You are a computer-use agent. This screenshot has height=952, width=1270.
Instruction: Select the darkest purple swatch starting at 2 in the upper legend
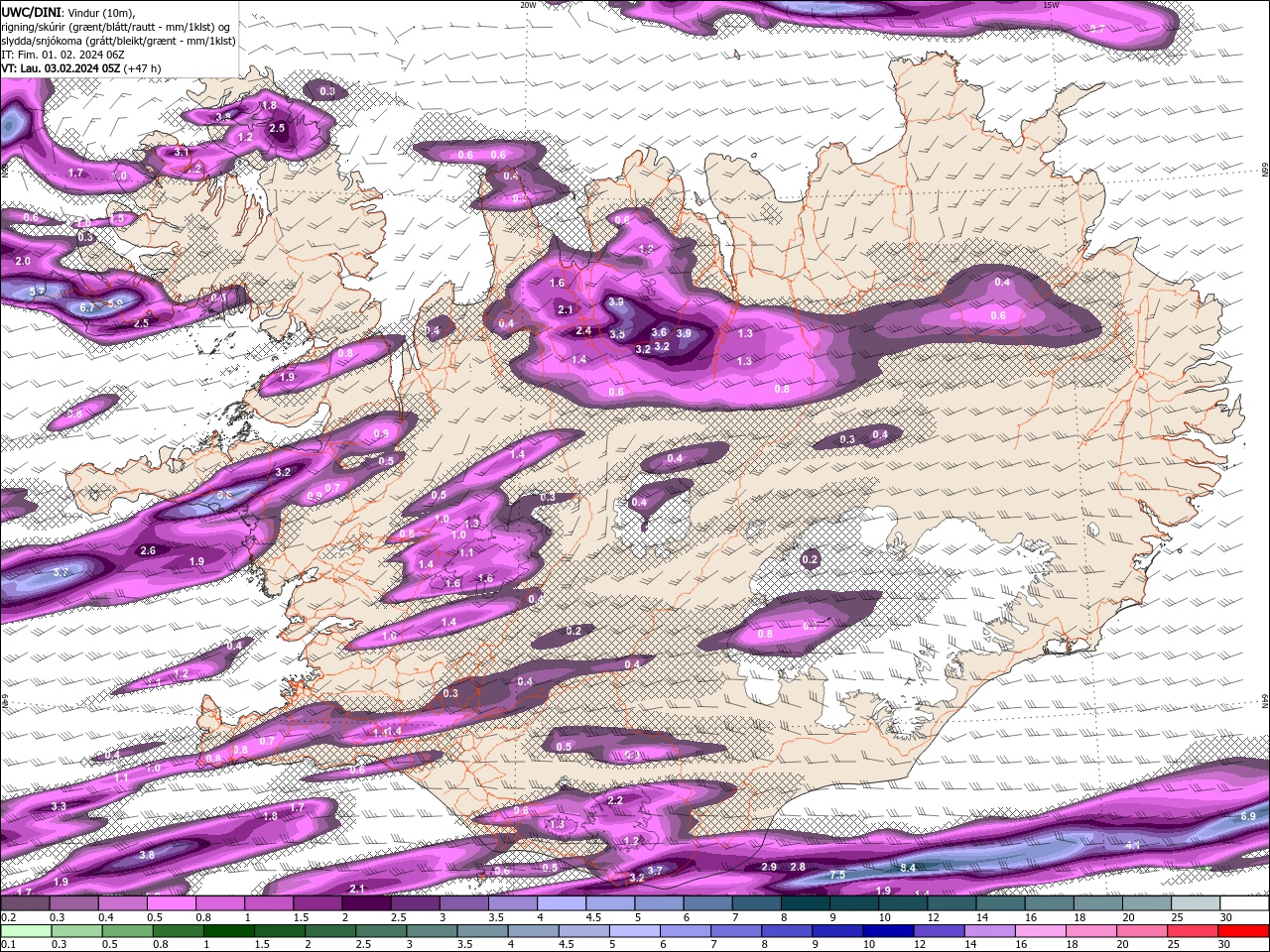tap(365, 903)
